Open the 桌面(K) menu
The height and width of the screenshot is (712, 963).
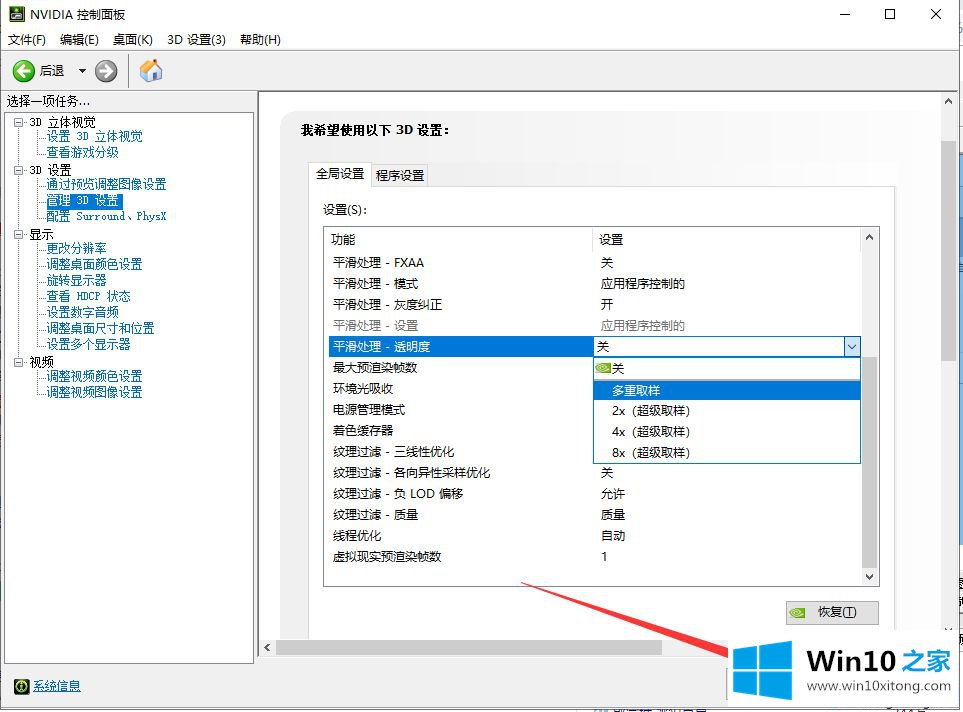click(133, 40)
